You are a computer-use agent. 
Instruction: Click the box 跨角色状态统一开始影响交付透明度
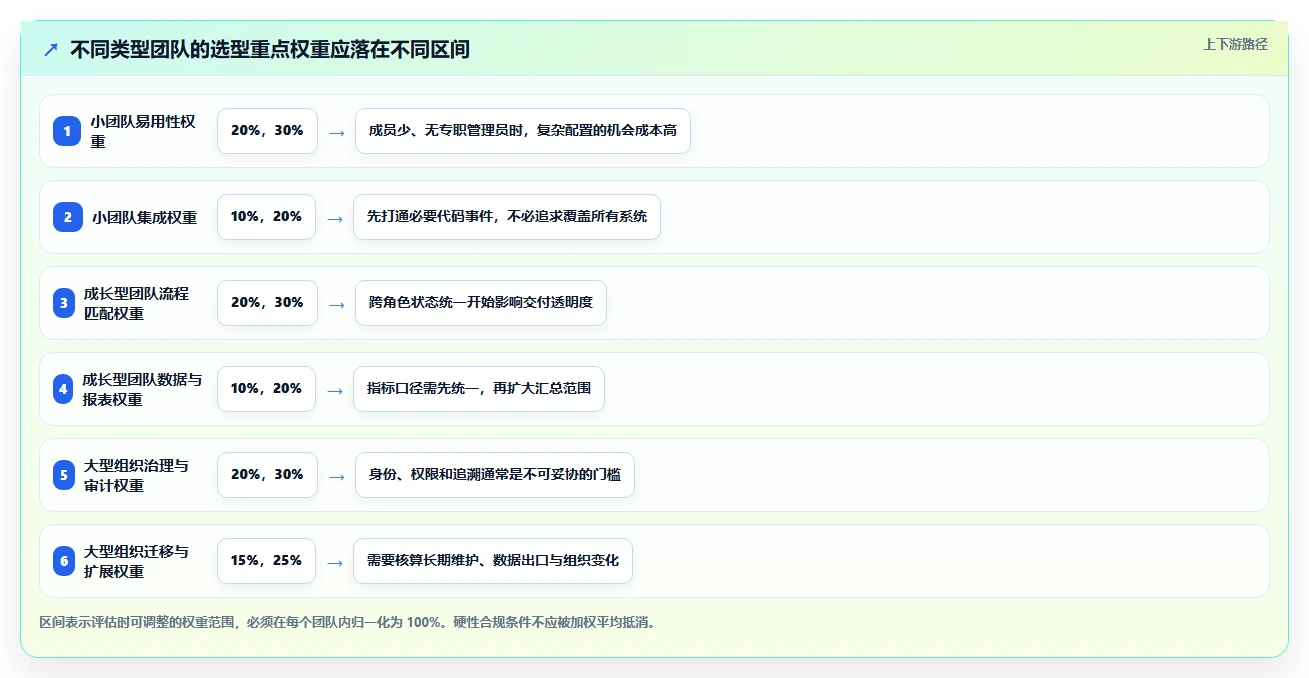[x=481, y=303]
